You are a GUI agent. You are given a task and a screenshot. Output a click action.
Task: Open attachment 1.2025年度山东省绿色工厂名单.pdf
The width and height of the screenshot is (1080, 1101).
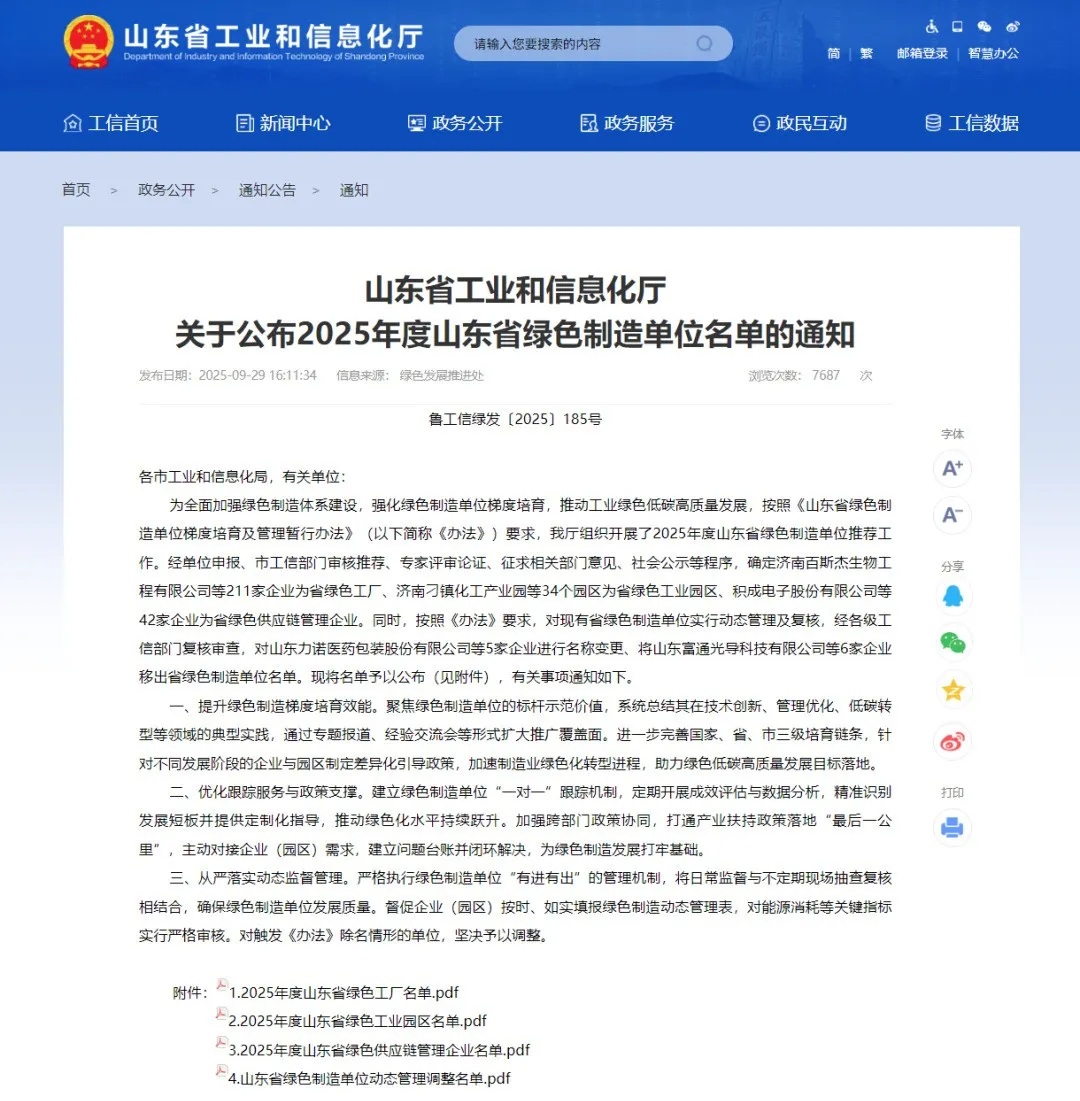pyautogui.click(x=343, y=993)
